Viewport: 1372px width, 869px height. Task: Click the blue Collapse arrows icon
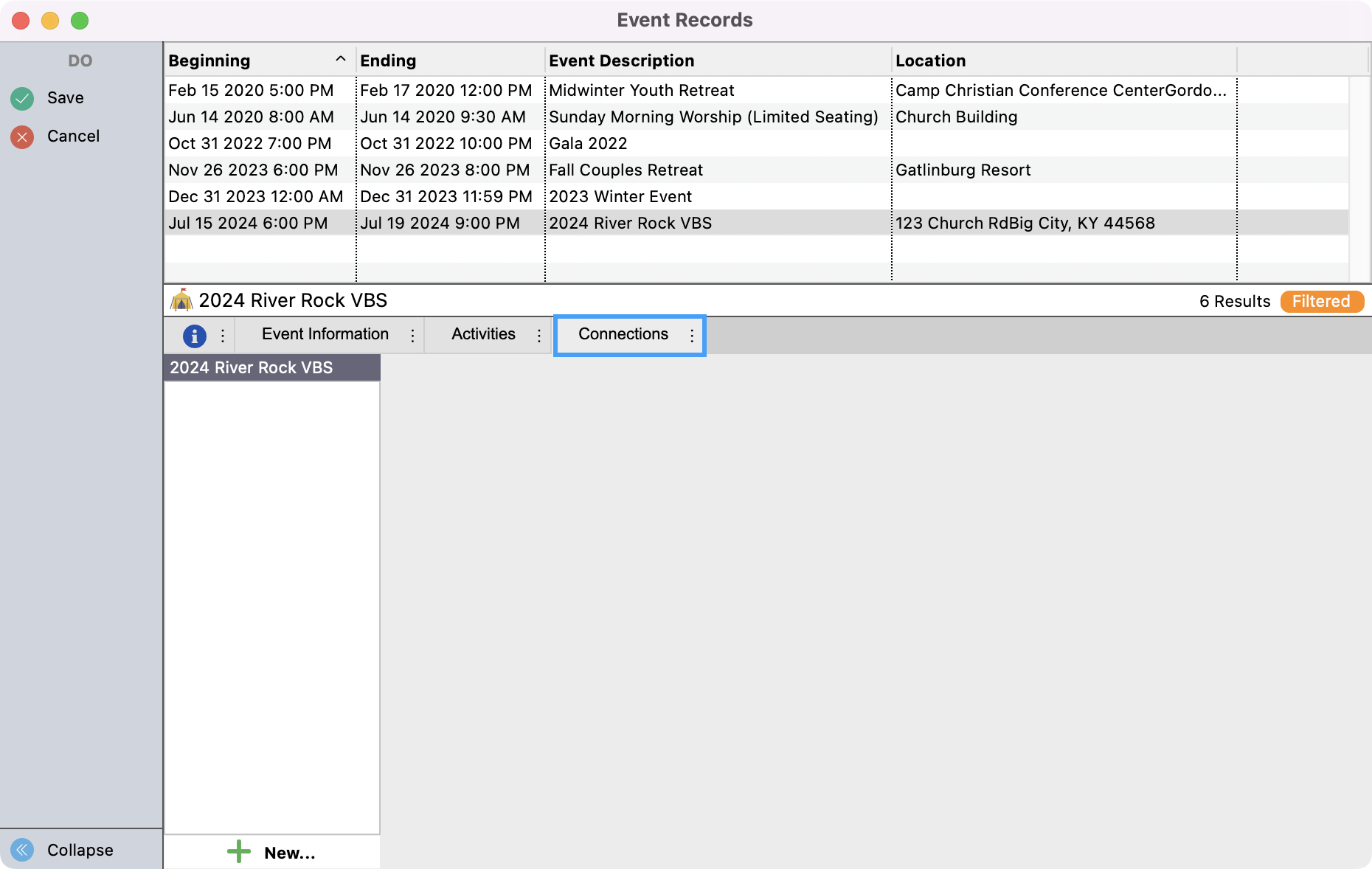(22, 850)
